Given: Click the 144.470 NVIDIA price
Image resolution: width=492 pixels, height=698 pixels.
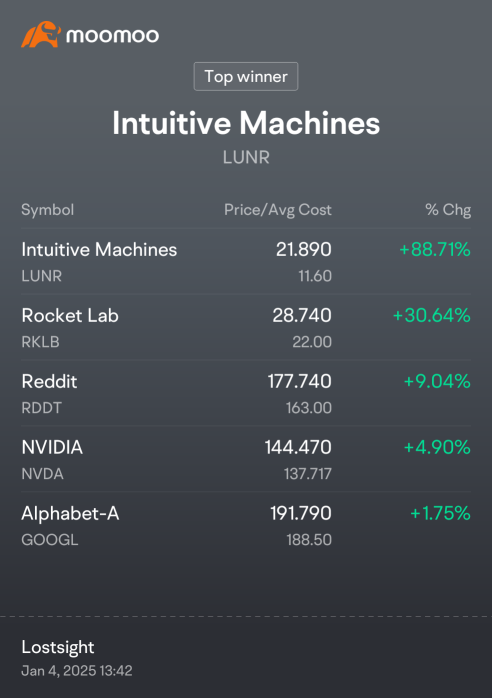Looking at the screenshot, I should pos(298,447).
